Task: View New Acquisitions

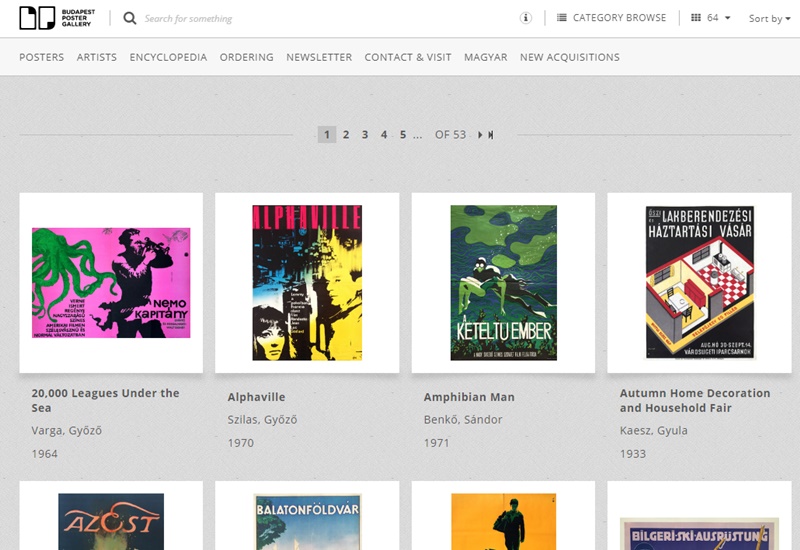Action: 569,57
